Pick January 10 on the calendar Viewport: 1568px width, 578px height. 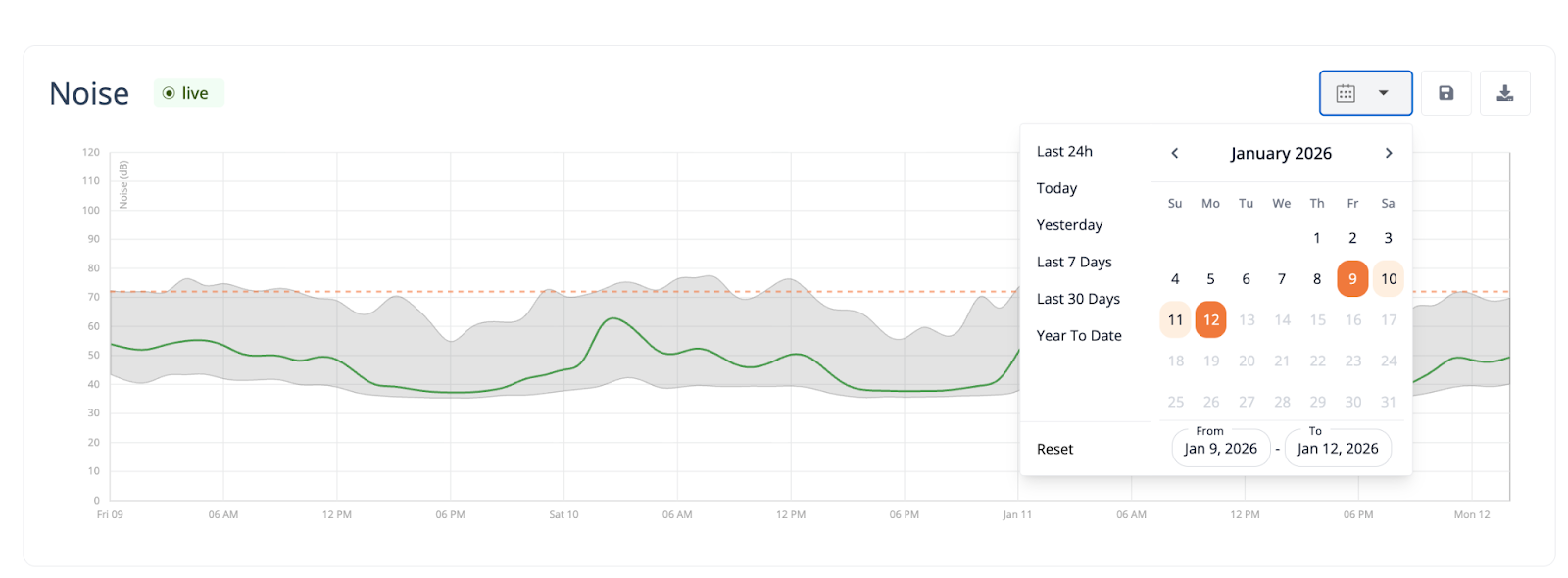[1389, 279]
